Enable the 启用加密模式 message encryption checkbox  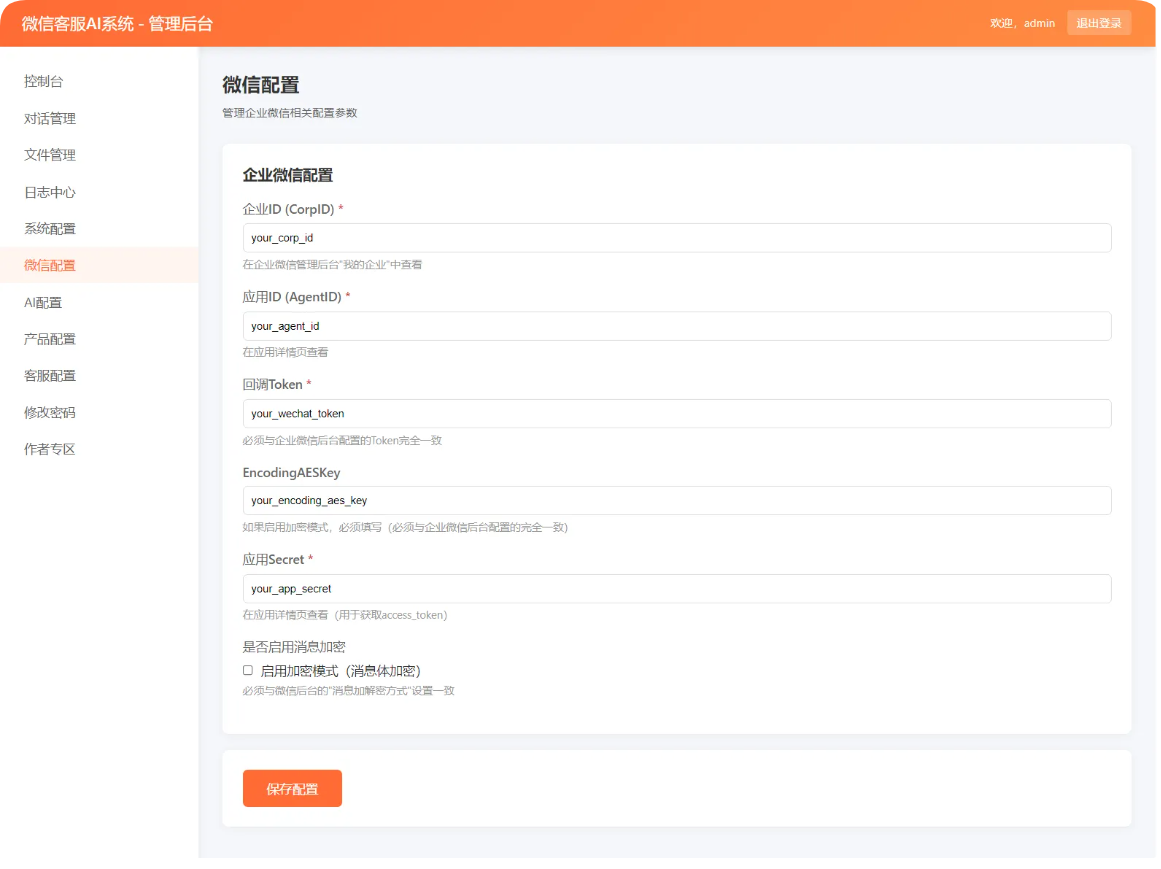pyautogui.click(x=247, y=669)
